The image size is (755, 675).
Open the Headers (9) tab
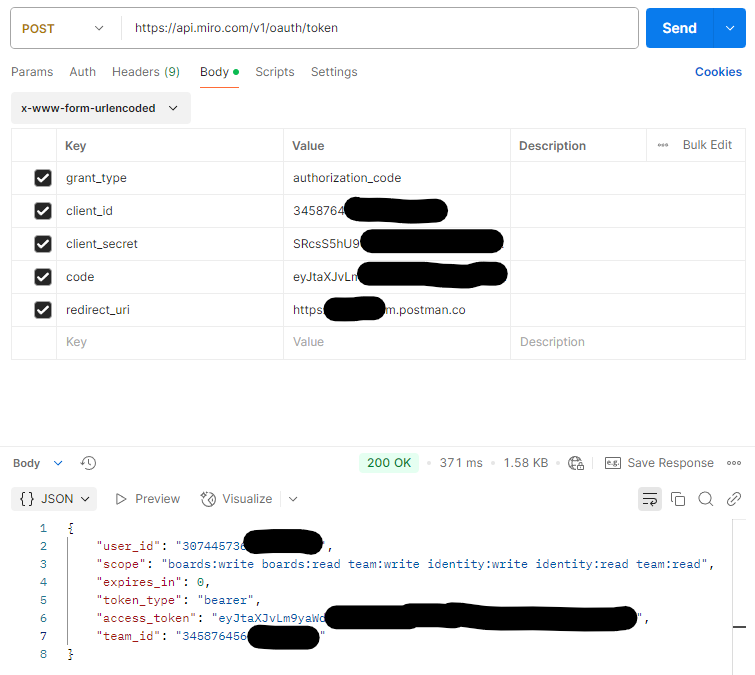146,72
